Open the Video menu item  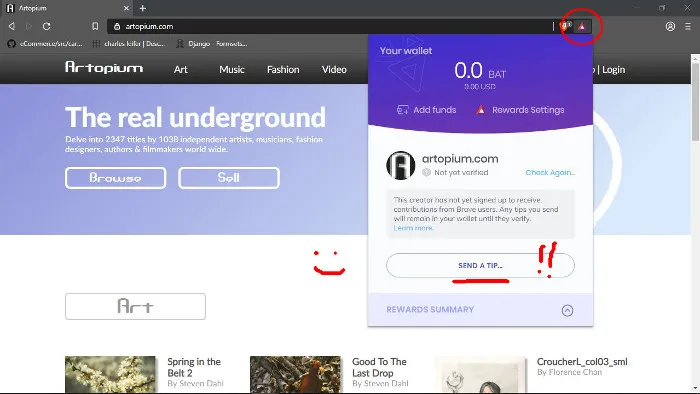[334, 70]
